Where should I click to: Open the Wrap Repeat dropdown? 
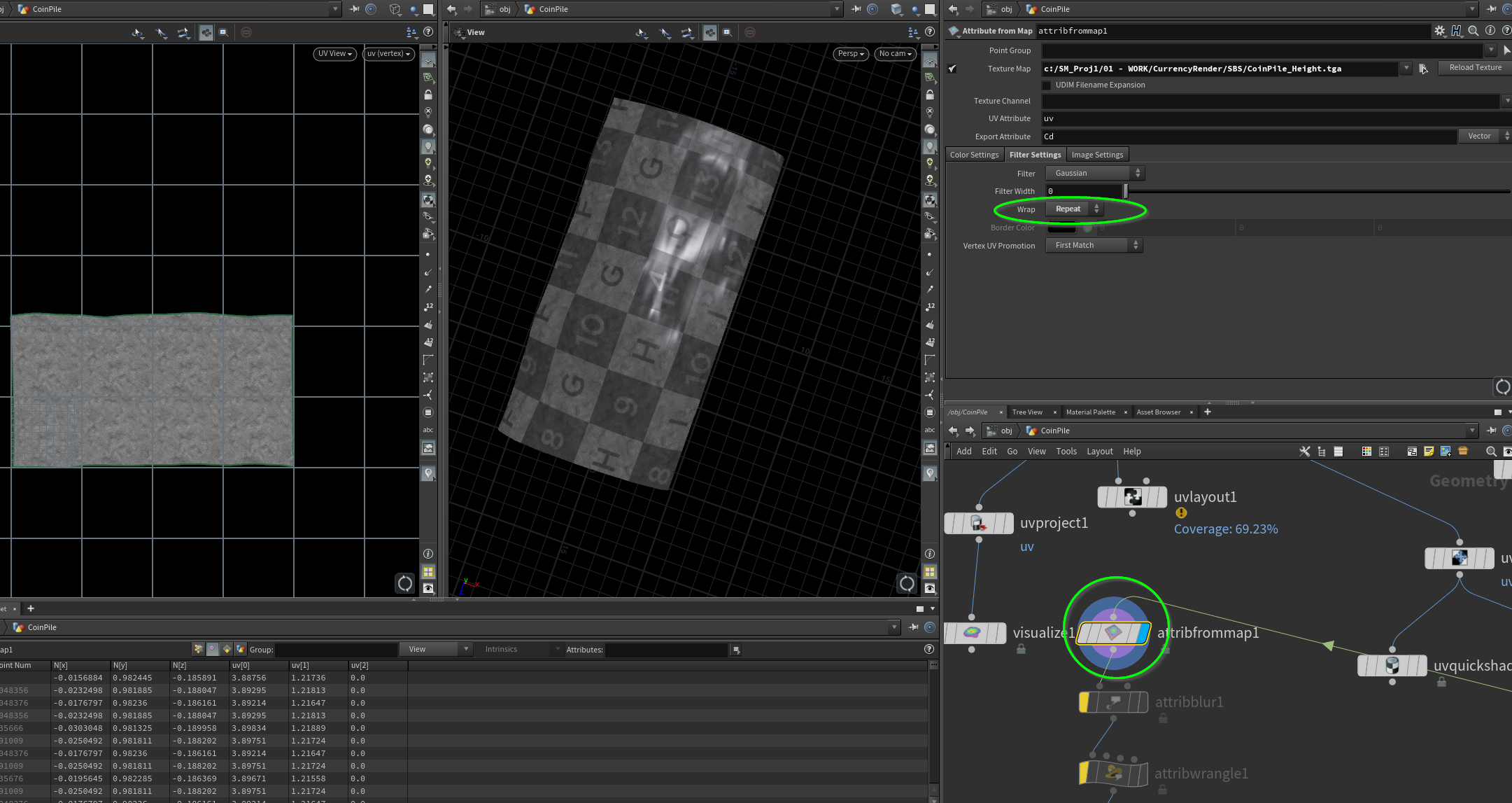click(x=1074, y=209)
